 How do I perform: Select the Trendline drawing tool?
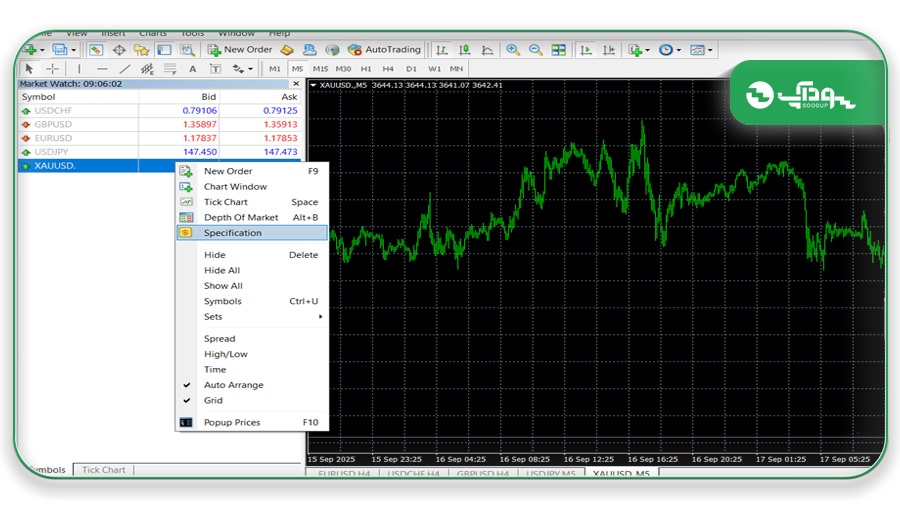(x=125, y=69)
